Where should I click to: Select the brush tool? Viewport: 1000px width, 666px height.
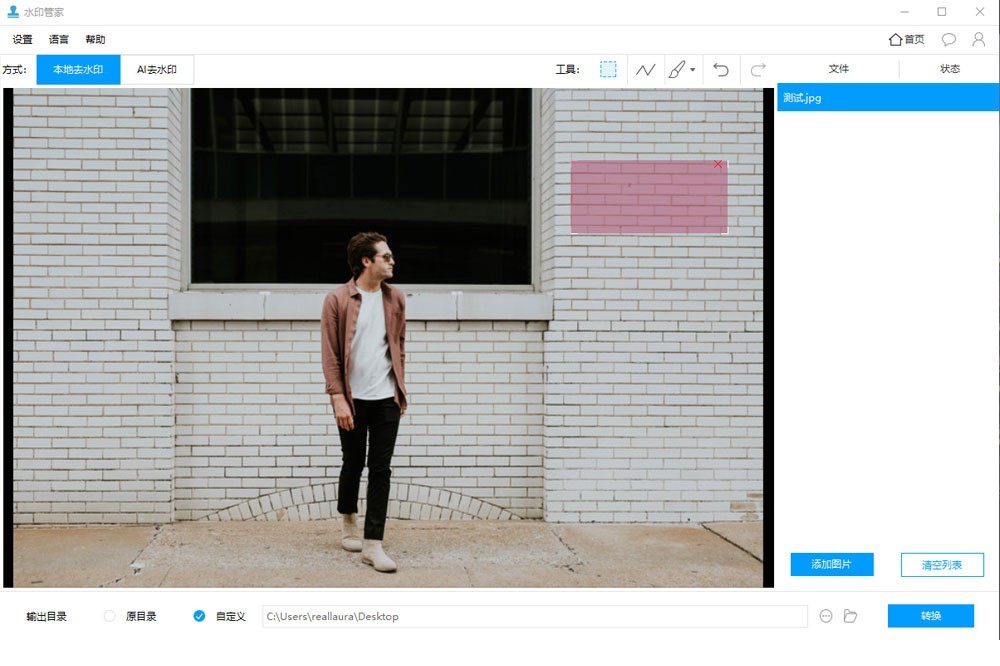click(677, 70)
